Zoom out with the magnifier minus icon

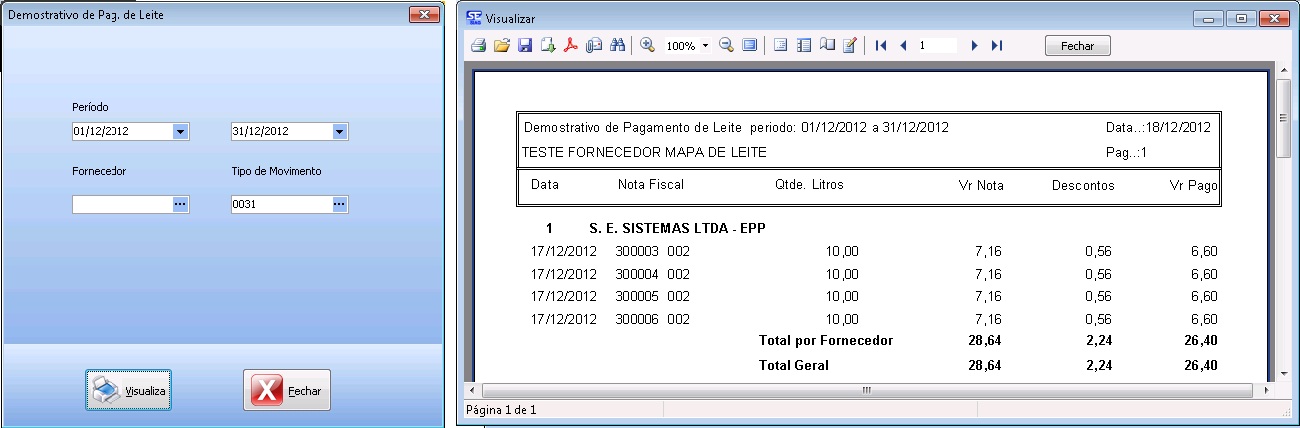726,46
